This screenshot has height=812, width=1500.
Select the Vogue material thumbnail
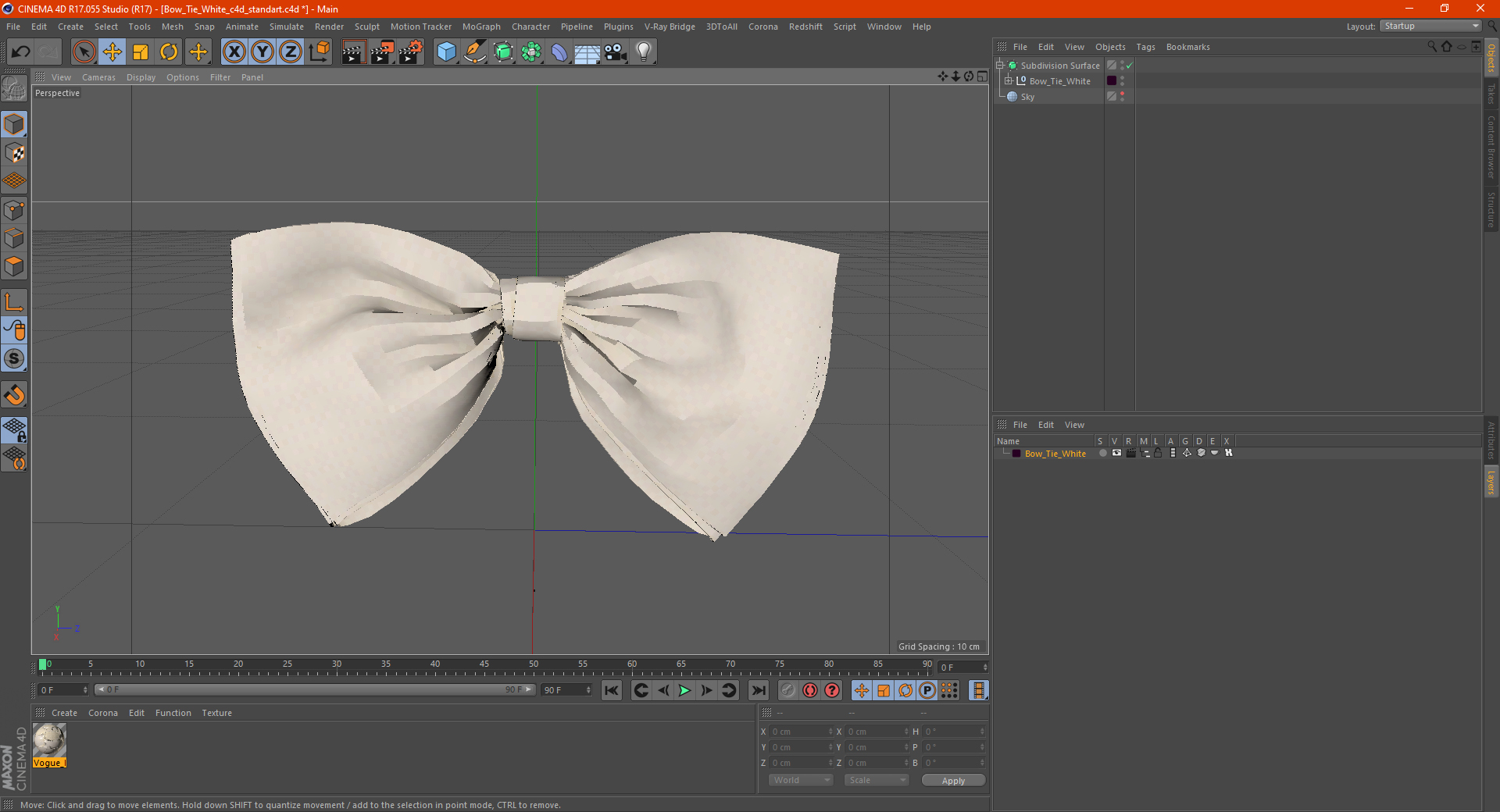(49, 740)
